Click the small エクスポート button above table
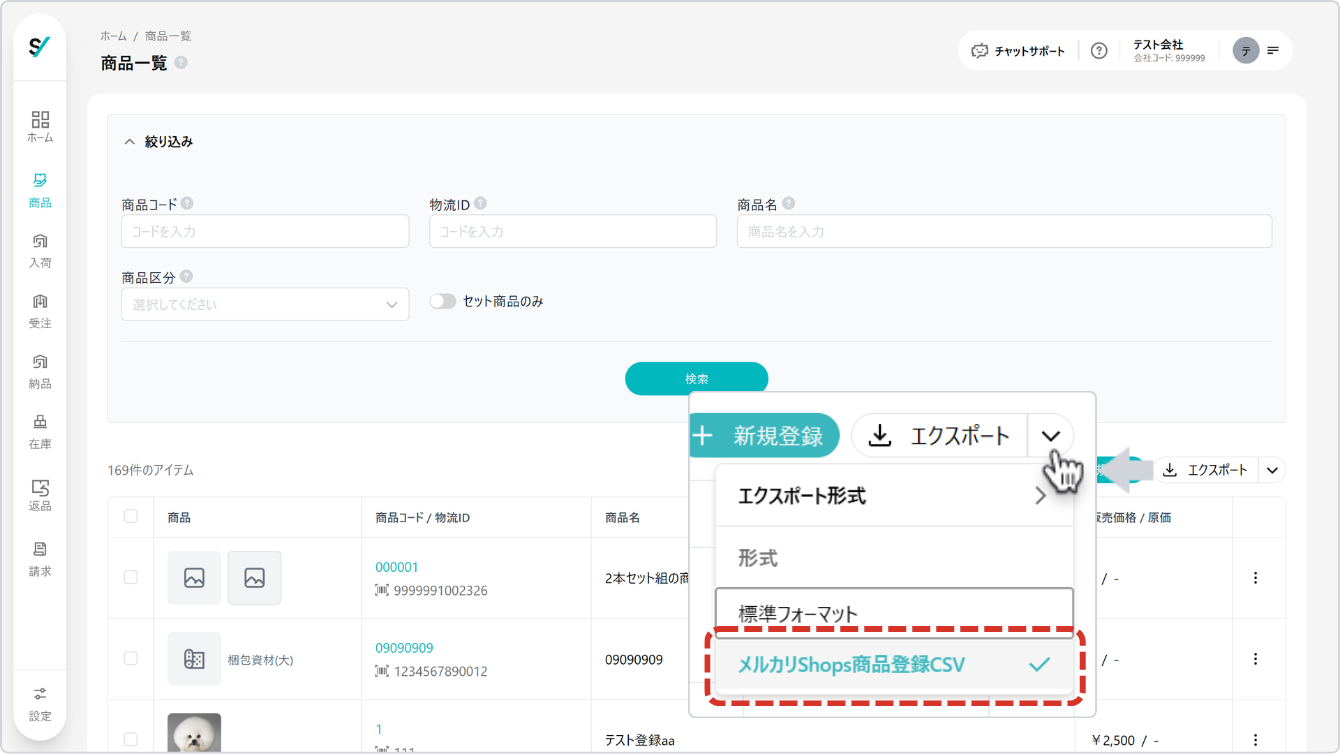This screenshot has width=1340, height=756. click(x=1206, y=470)
